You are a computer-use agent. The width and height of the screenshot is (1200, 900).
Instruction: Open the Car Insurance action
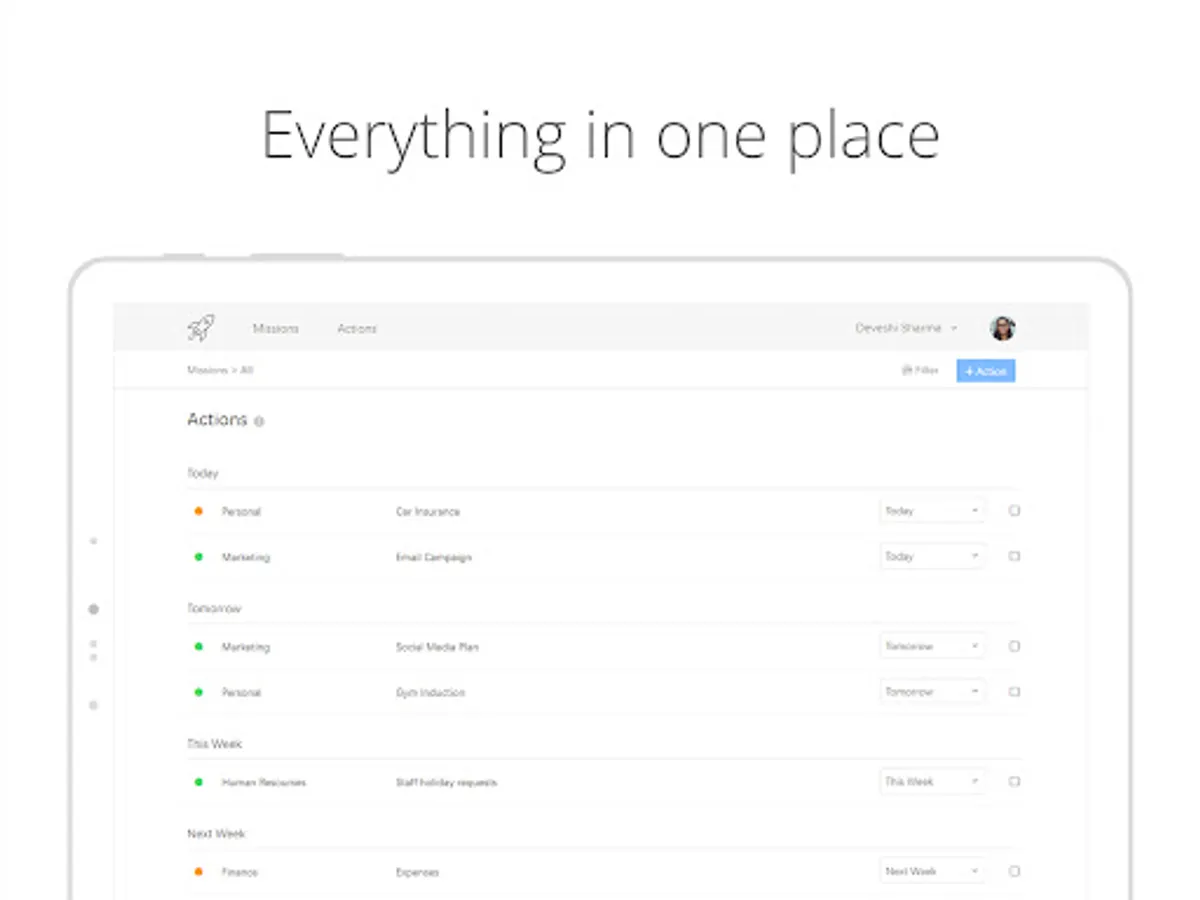click(x=428, y=512)
